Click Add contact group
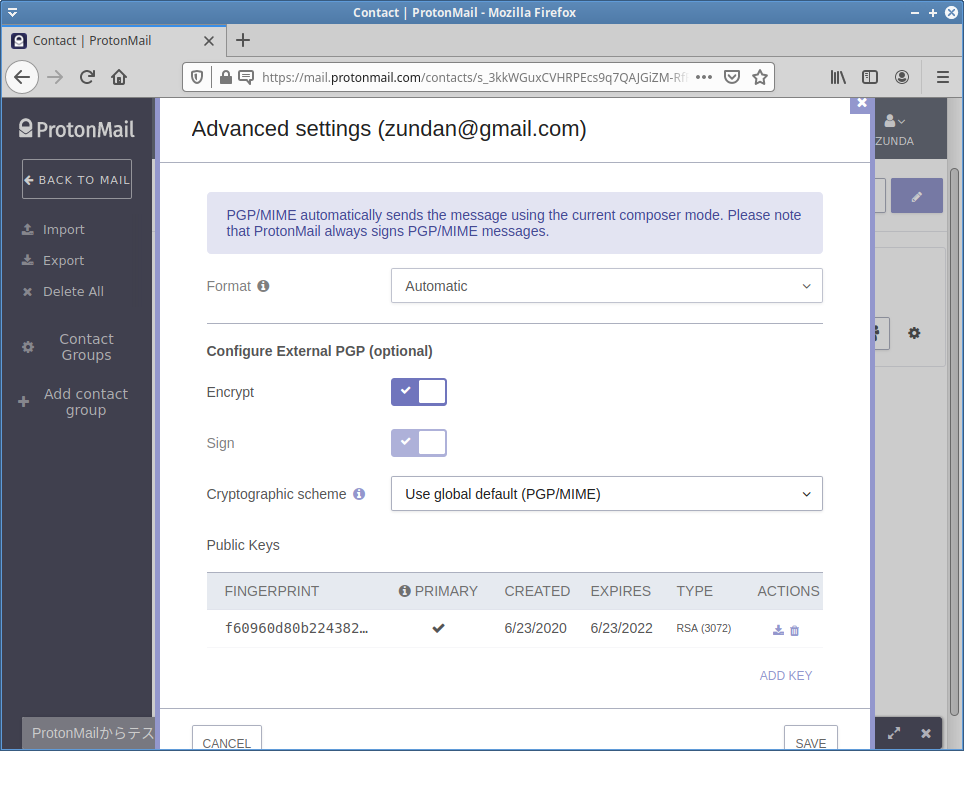 point(74,402)
